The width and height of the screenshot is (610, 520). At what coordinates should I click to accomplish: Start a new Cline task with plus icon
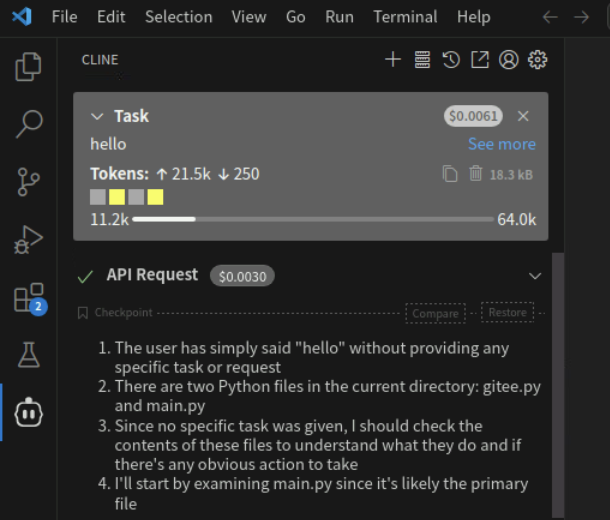[x=393, y=60]
